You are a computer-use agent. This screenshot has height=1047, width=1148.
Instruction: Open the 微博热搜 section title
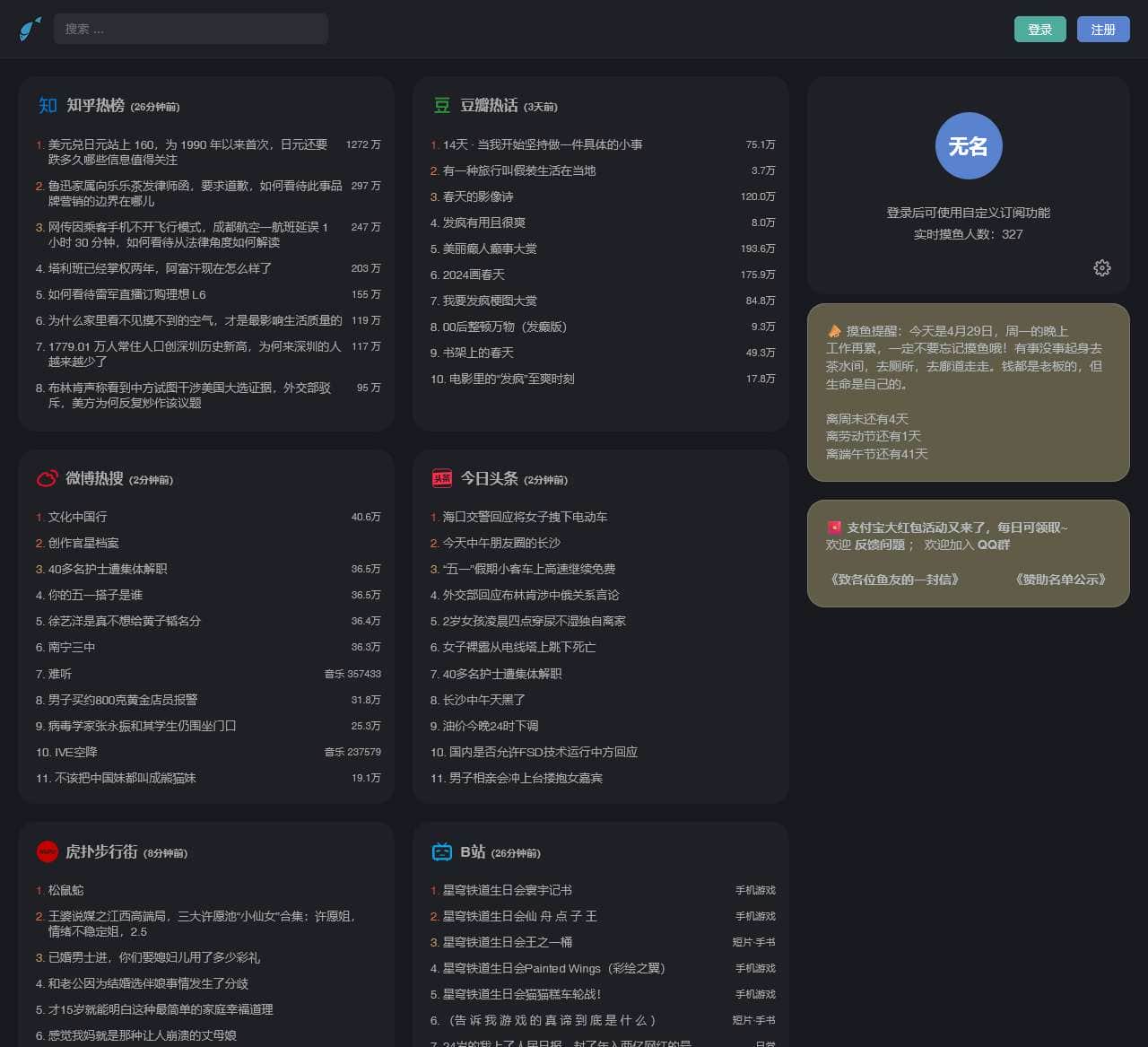tap(94, 479)
